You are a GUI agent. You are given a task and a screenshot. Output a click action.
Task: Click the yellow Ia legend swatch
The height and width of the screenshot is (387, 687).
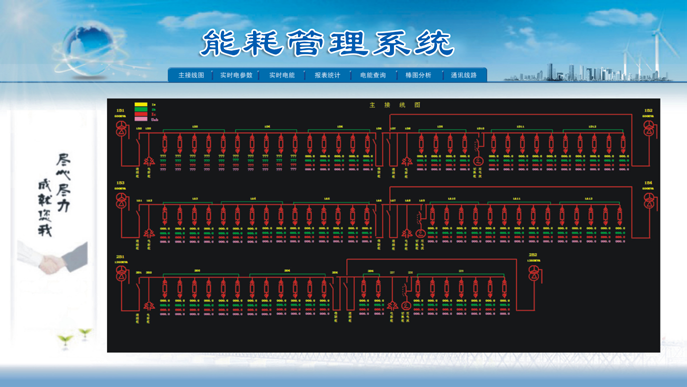141,105
